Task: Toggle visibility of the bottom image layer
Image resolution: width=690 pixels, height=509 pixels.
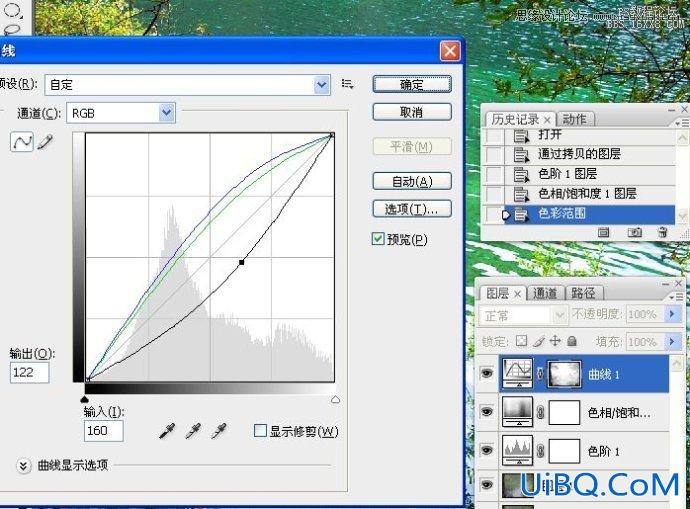Action: (487, 484)
